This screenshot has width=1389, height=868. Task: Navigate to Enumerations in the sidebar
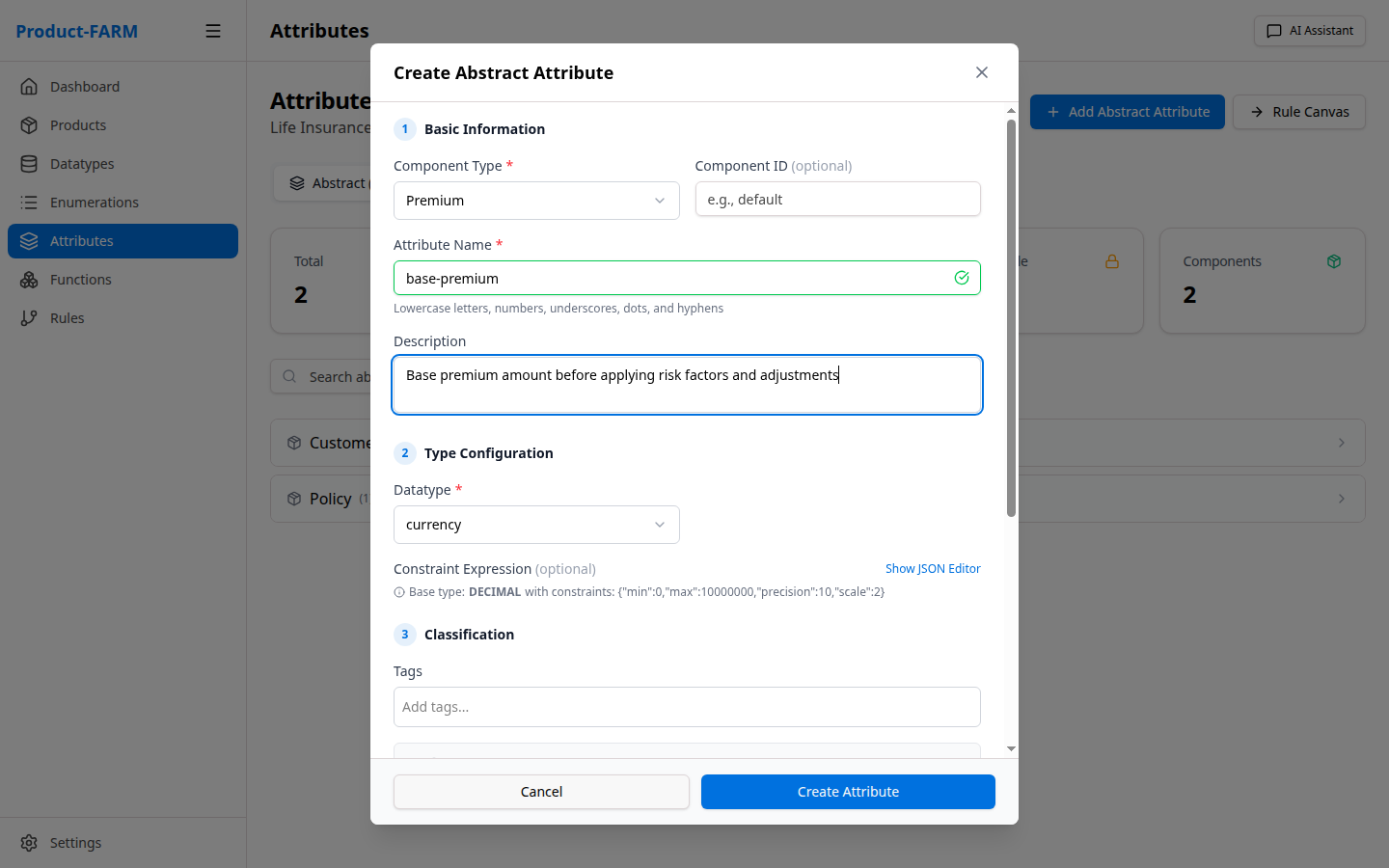coord(95,203)
